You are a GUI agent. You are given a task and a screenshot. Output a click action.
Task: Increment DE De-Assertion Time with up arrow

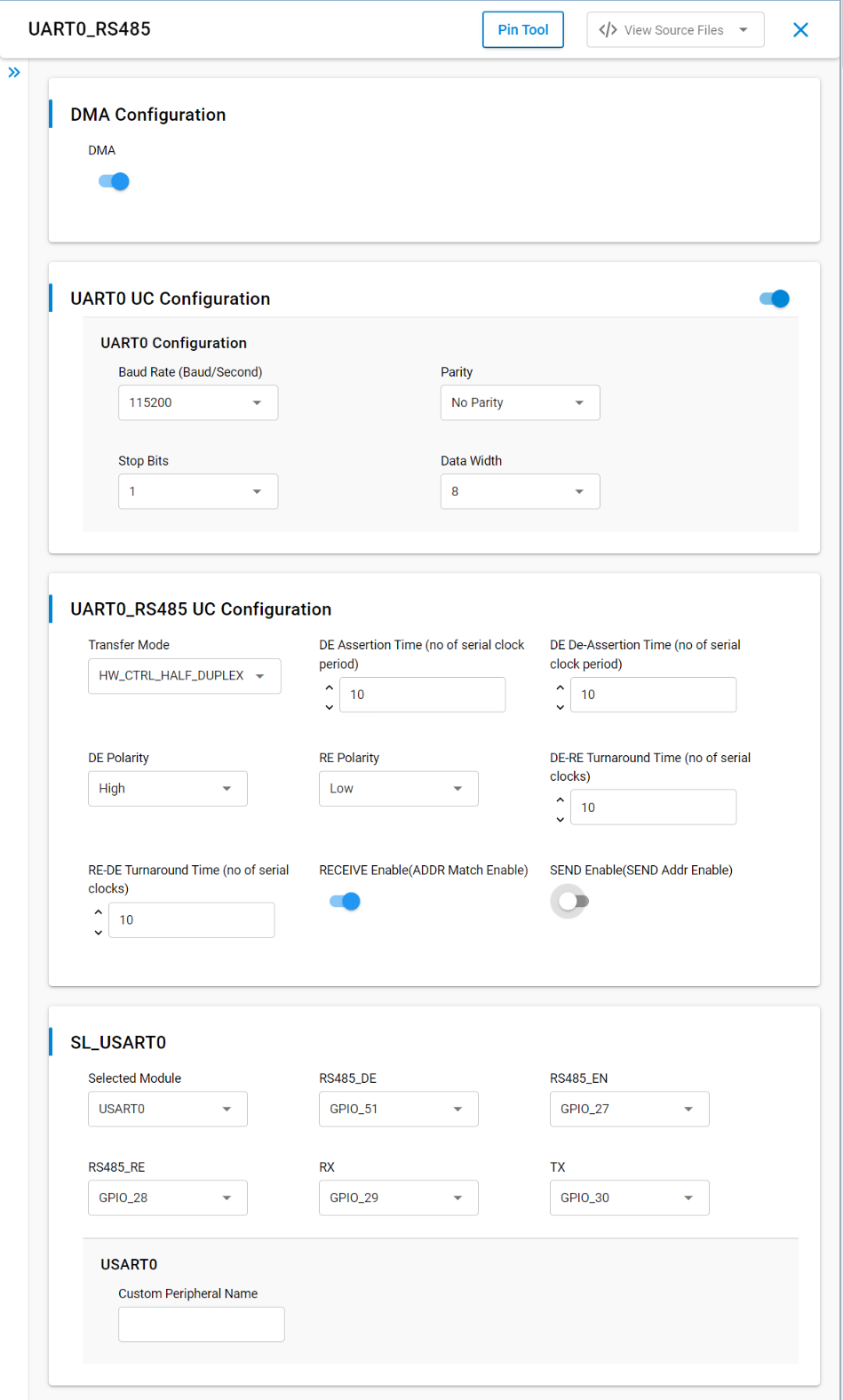click(x=560, y=687)
